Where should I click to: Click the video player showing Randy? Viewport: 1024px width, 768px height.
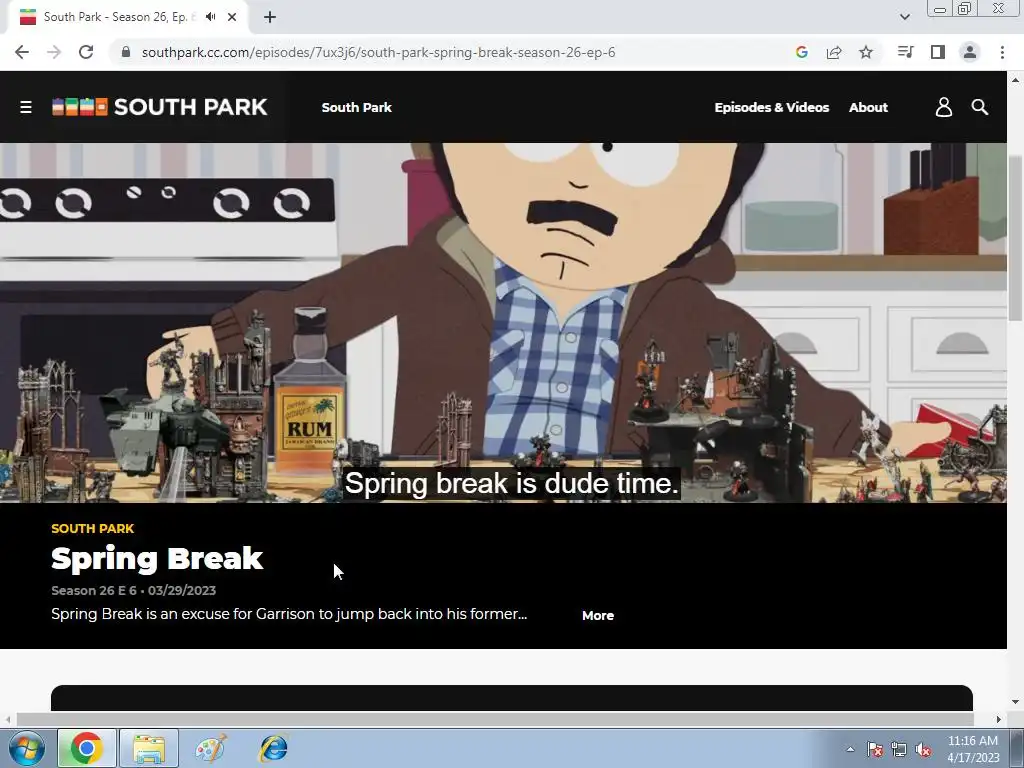pos(503,323)
